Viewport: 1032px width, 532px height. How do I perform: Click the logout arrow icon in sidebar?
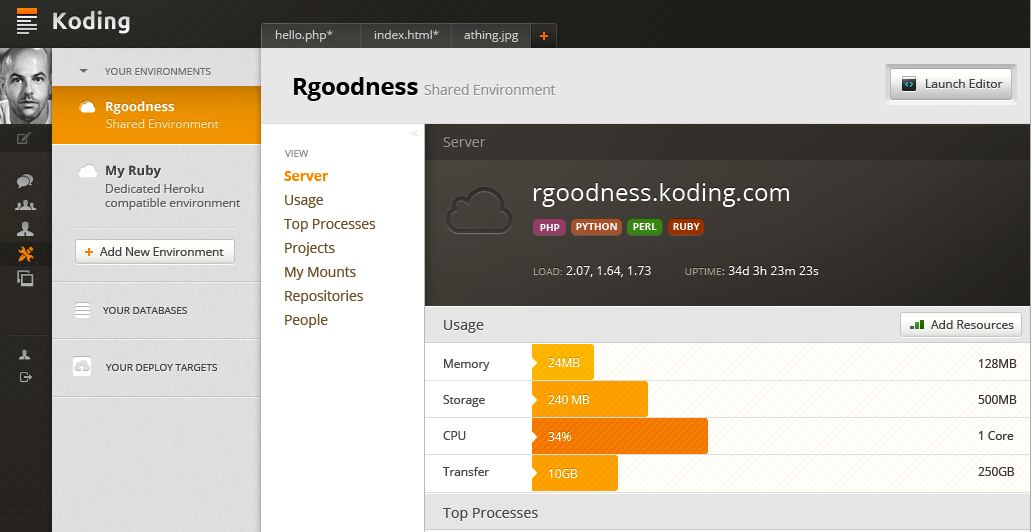coord(26,377)
